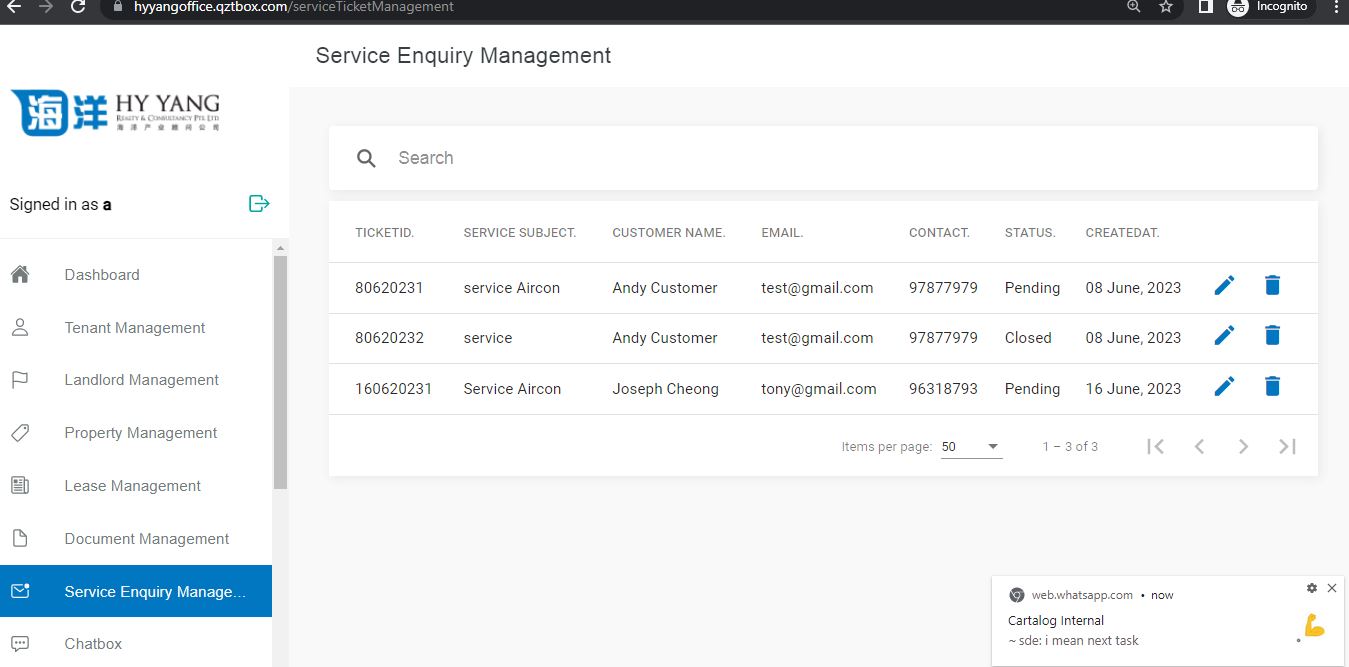1349x667 pixels.
Task: Click the next page arrow
Action: point(1243,446)
